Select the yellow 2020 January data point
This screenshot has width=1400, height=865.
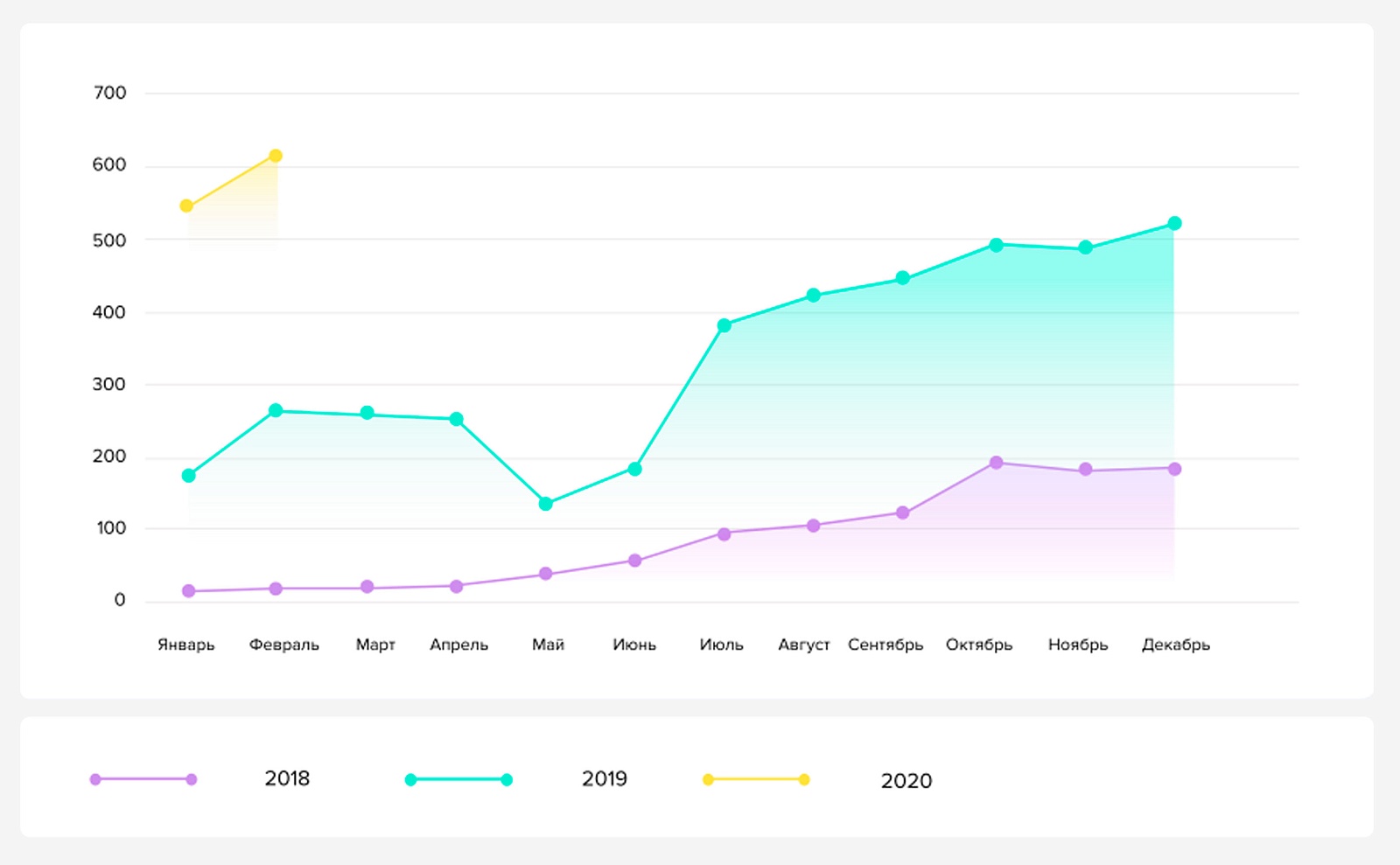click(x=186, y=206)
